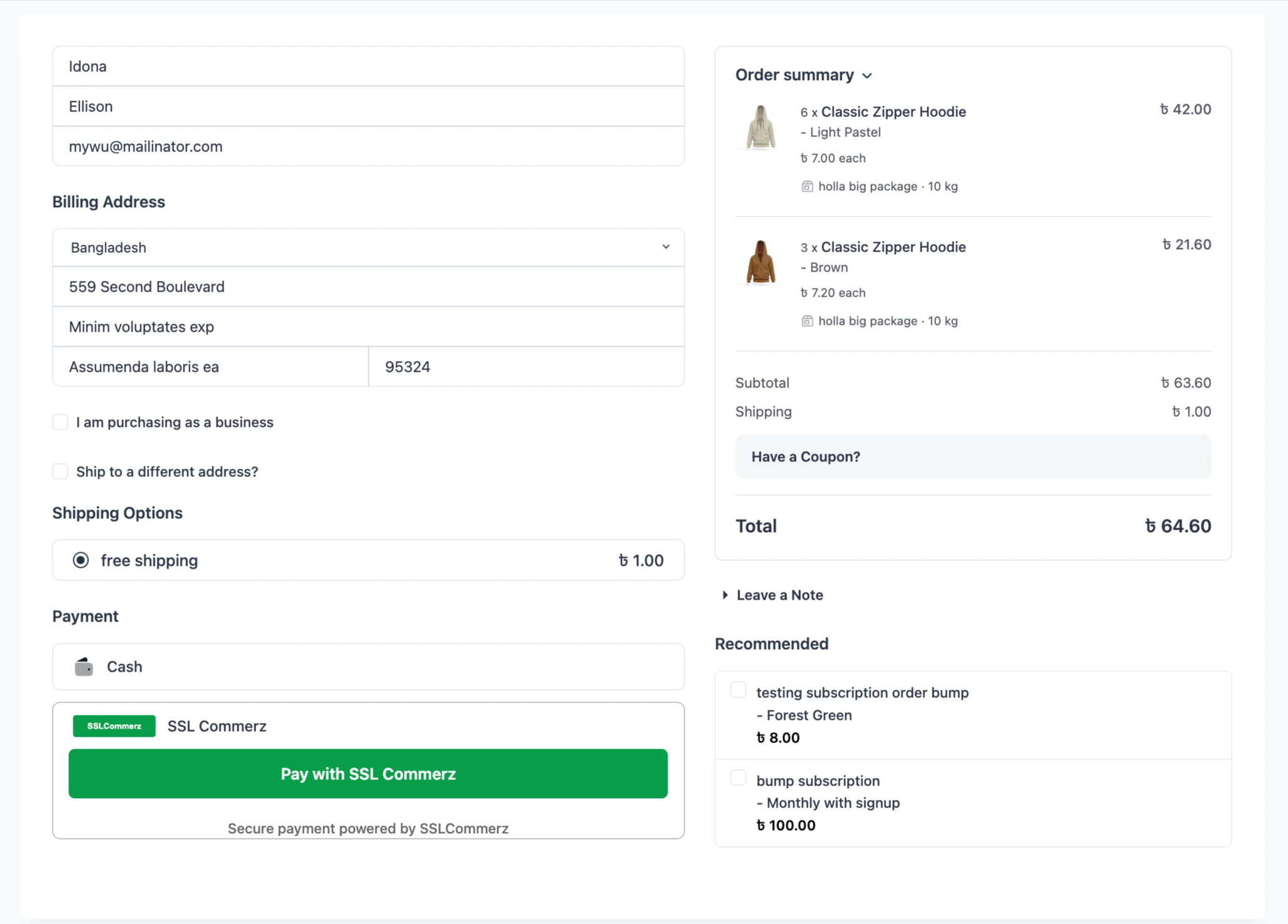The width and height of the screenshot is (1288, 924).
Task: Check 'I am purchasing as a business'
Action: coord(60,422)
